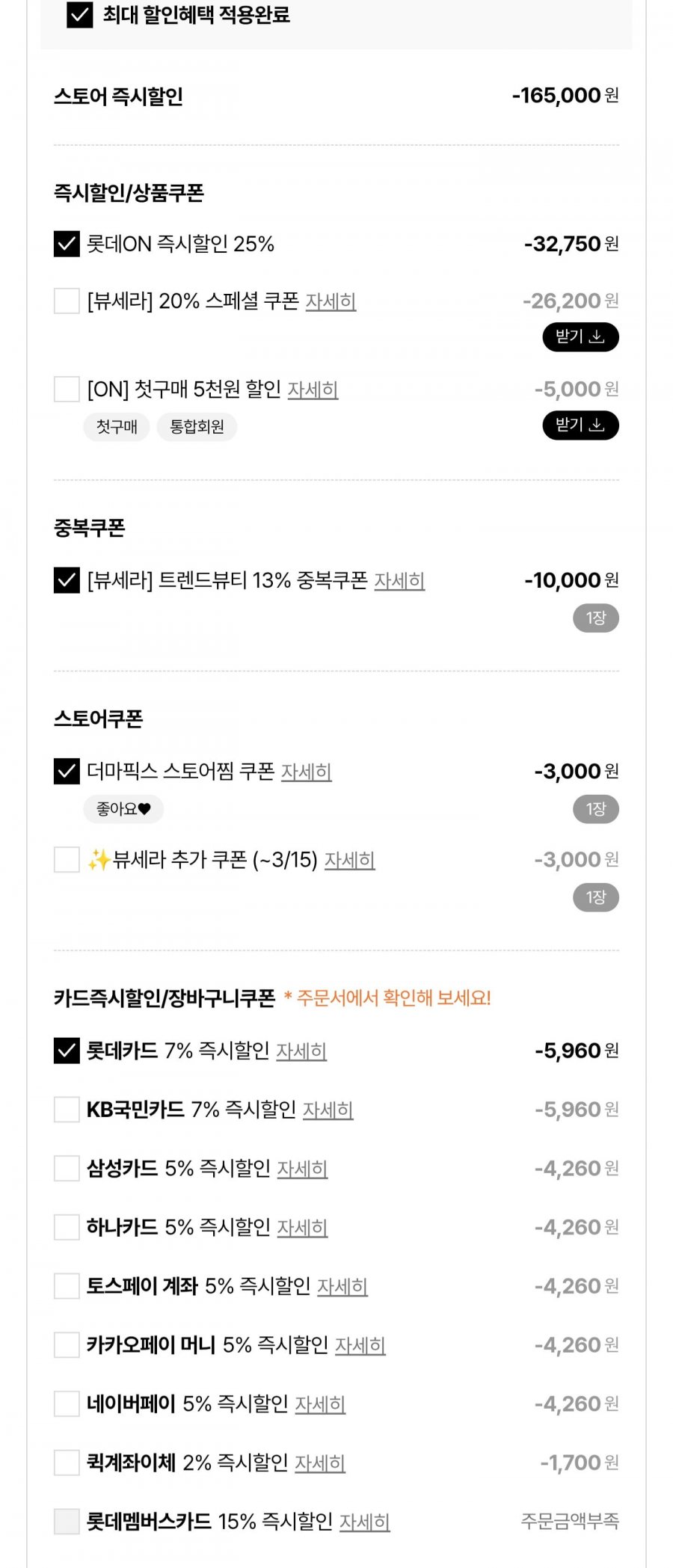Click the 통합회원 tag chip
Image resolution: width=673 pixels, height=1568 pixels.
(x=197, y=426)
